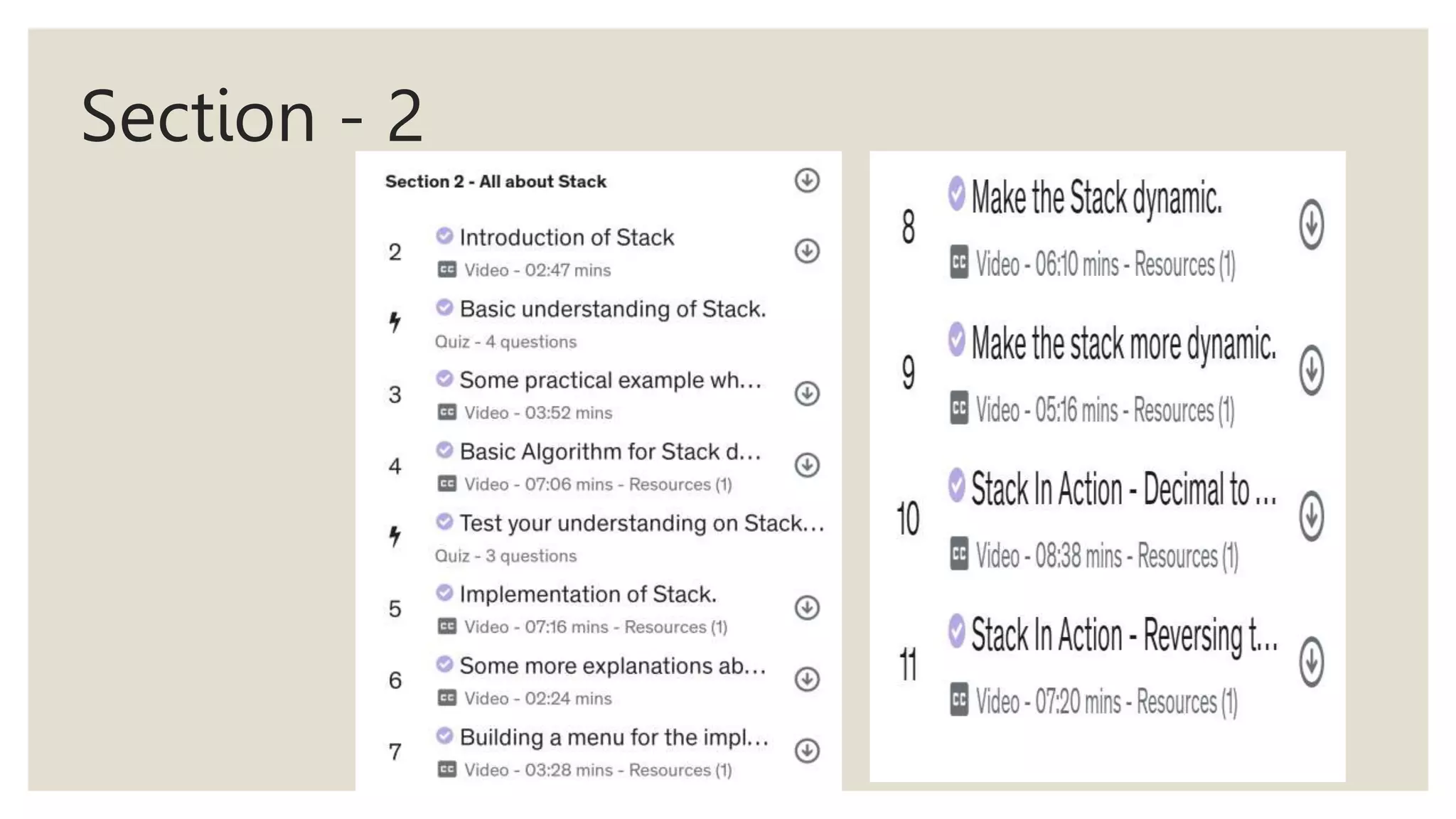
Task: Click the lightning quiz icon for Basic understanding
Action: pyautogui.click(x=395, y=322)
